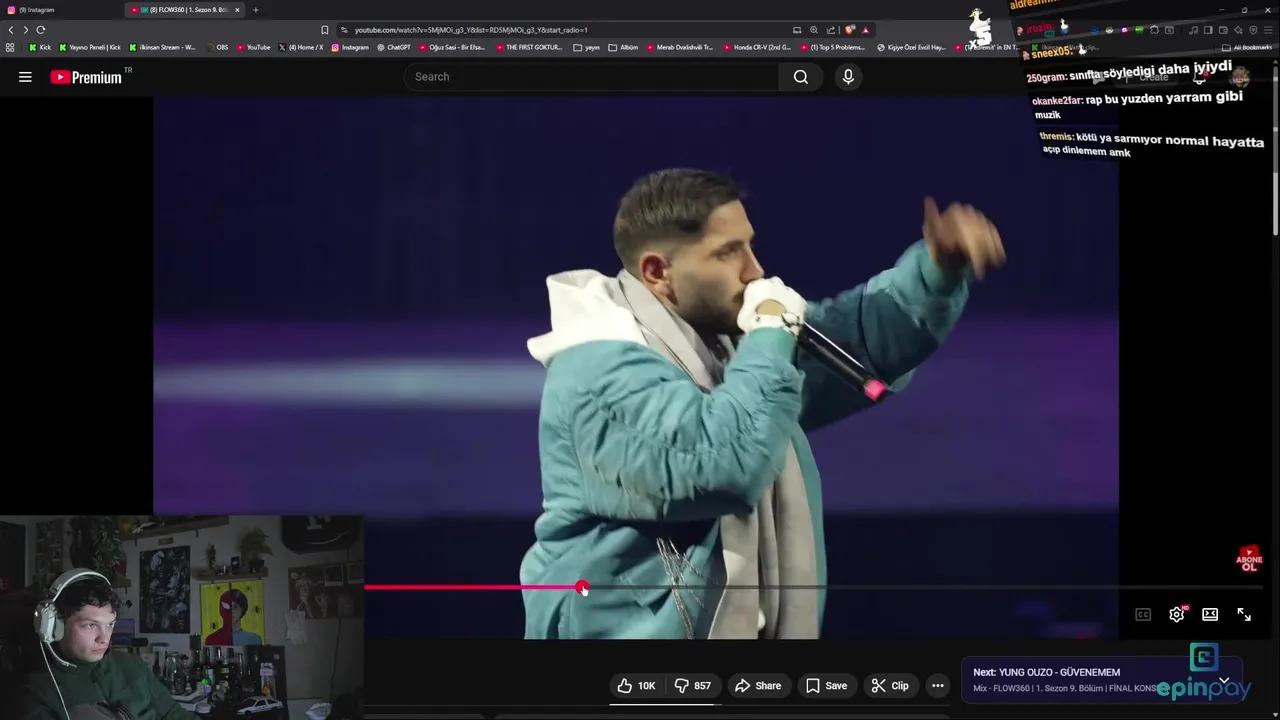Click the red ABONE OL subscribe badge
This screenshot has height=720, width=1280.
(1249, 559)
